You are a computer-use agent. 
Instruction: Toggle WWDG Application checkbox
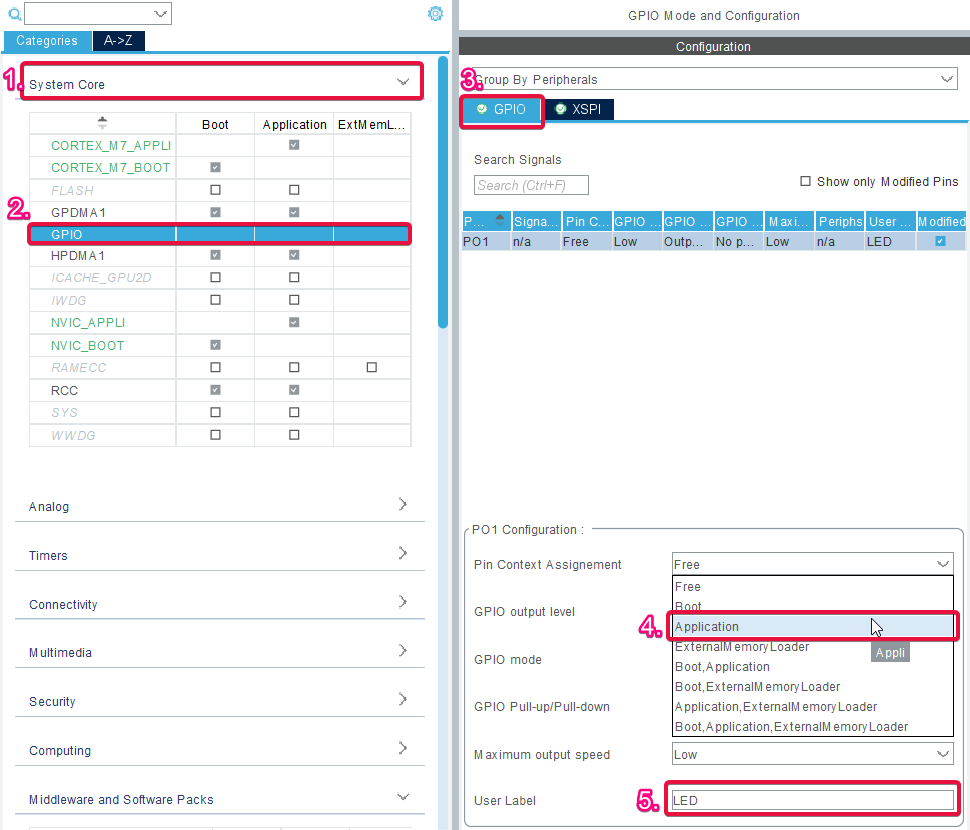[x=294, y=435]
